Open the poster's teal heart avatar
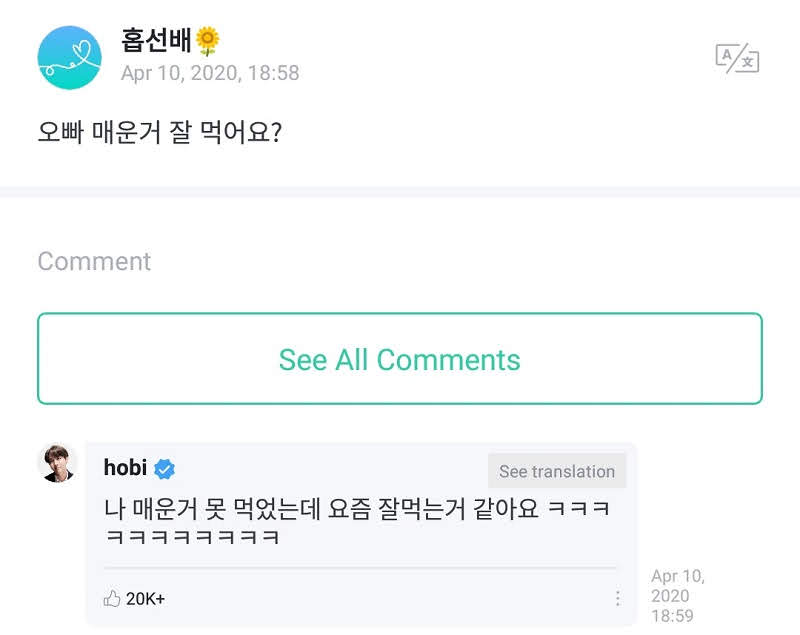This screenshot has height=635, width=800. tap(69, 58)
